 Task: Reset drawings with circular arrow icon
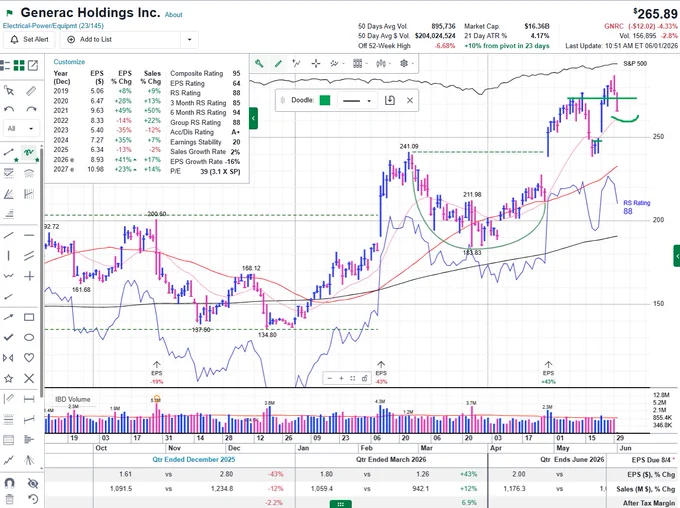point(33,499)
